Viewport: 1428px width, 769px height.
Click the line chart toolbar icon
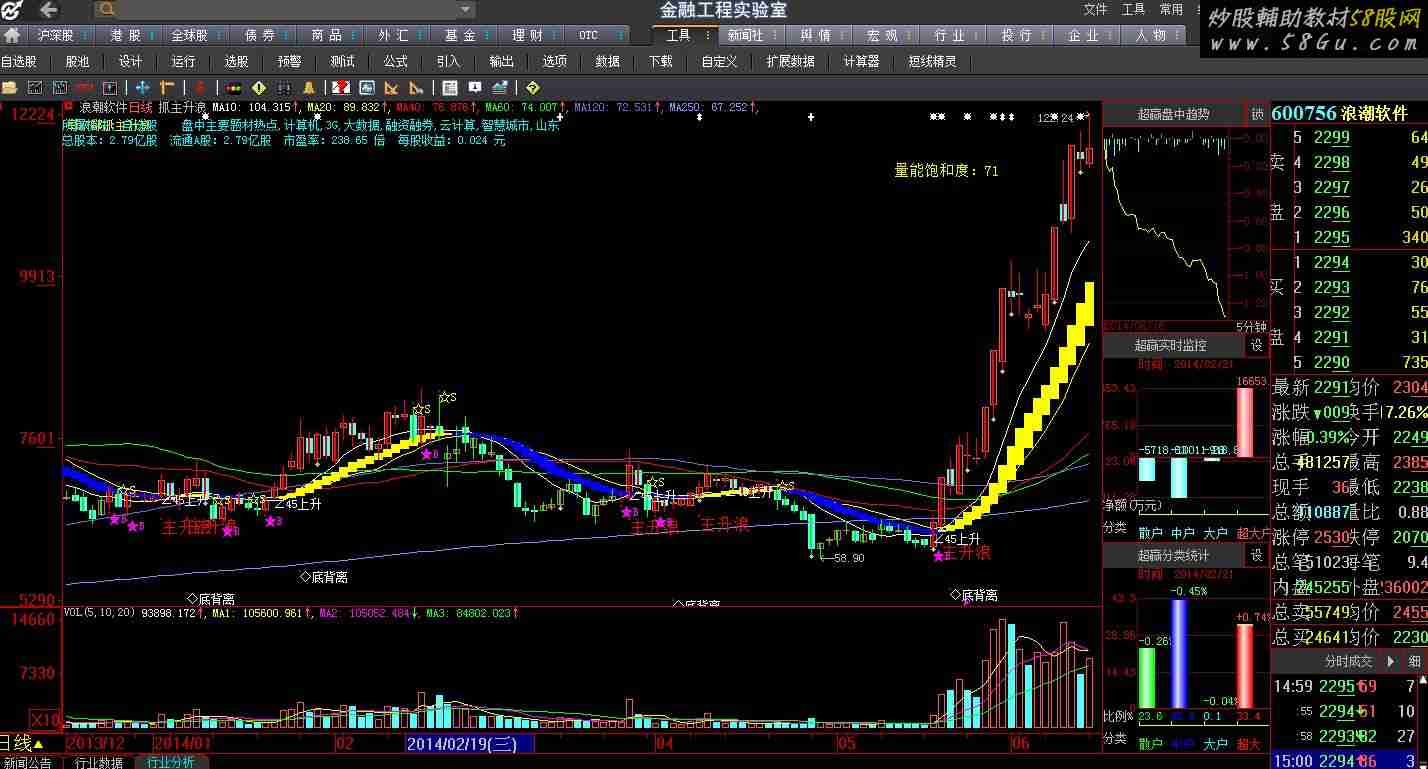pyautogui.click(x=34, y=88)
